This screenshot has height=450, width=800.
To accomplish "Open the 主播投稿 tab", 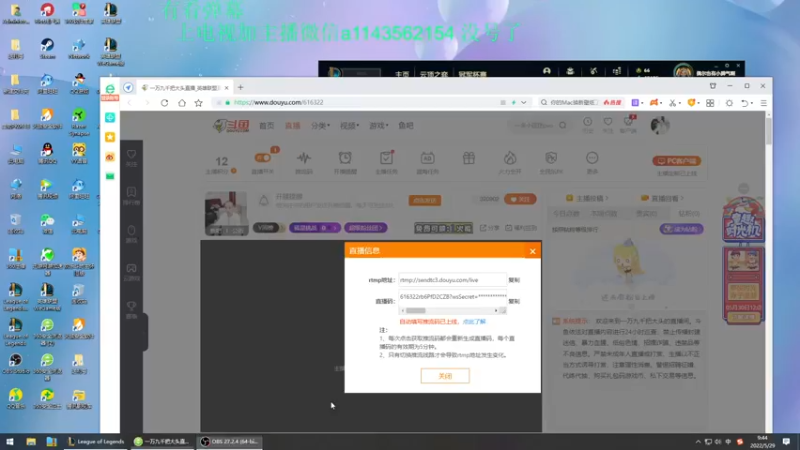I will pos(587,198).
